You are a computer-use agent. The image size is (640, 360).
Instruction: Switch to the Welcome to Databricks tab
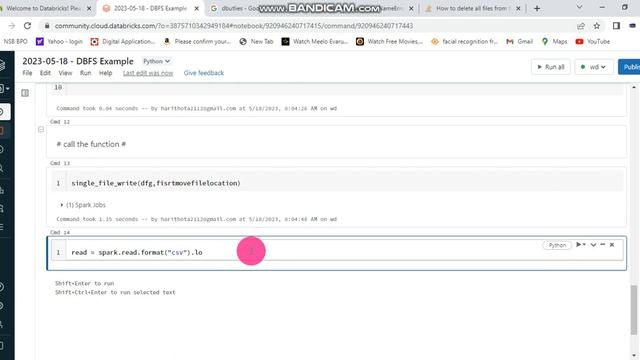[x=44, y=8]
